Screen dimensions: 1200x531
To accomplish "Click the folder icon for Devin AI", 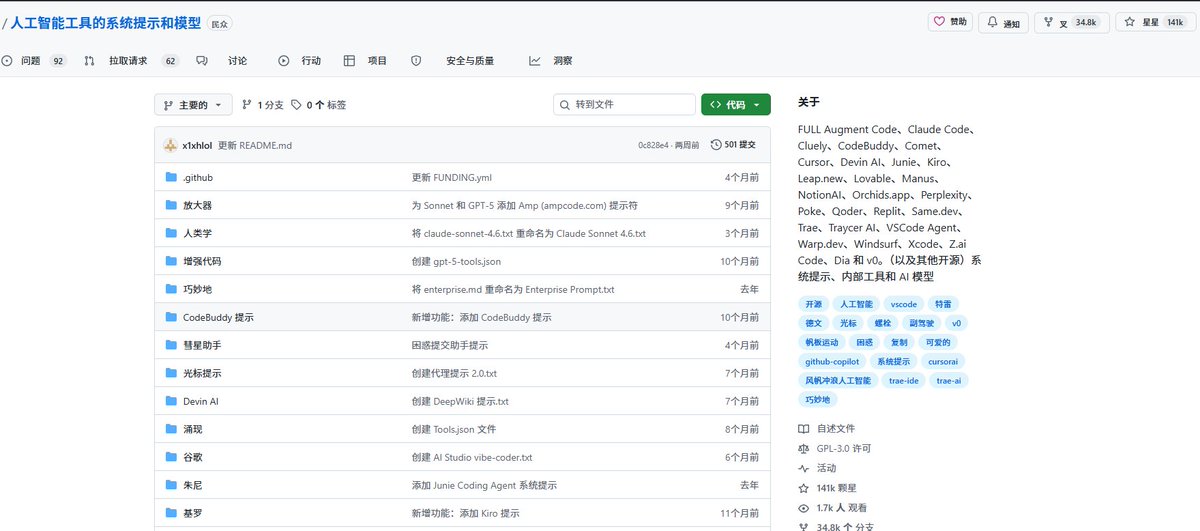I will (171, 402).
